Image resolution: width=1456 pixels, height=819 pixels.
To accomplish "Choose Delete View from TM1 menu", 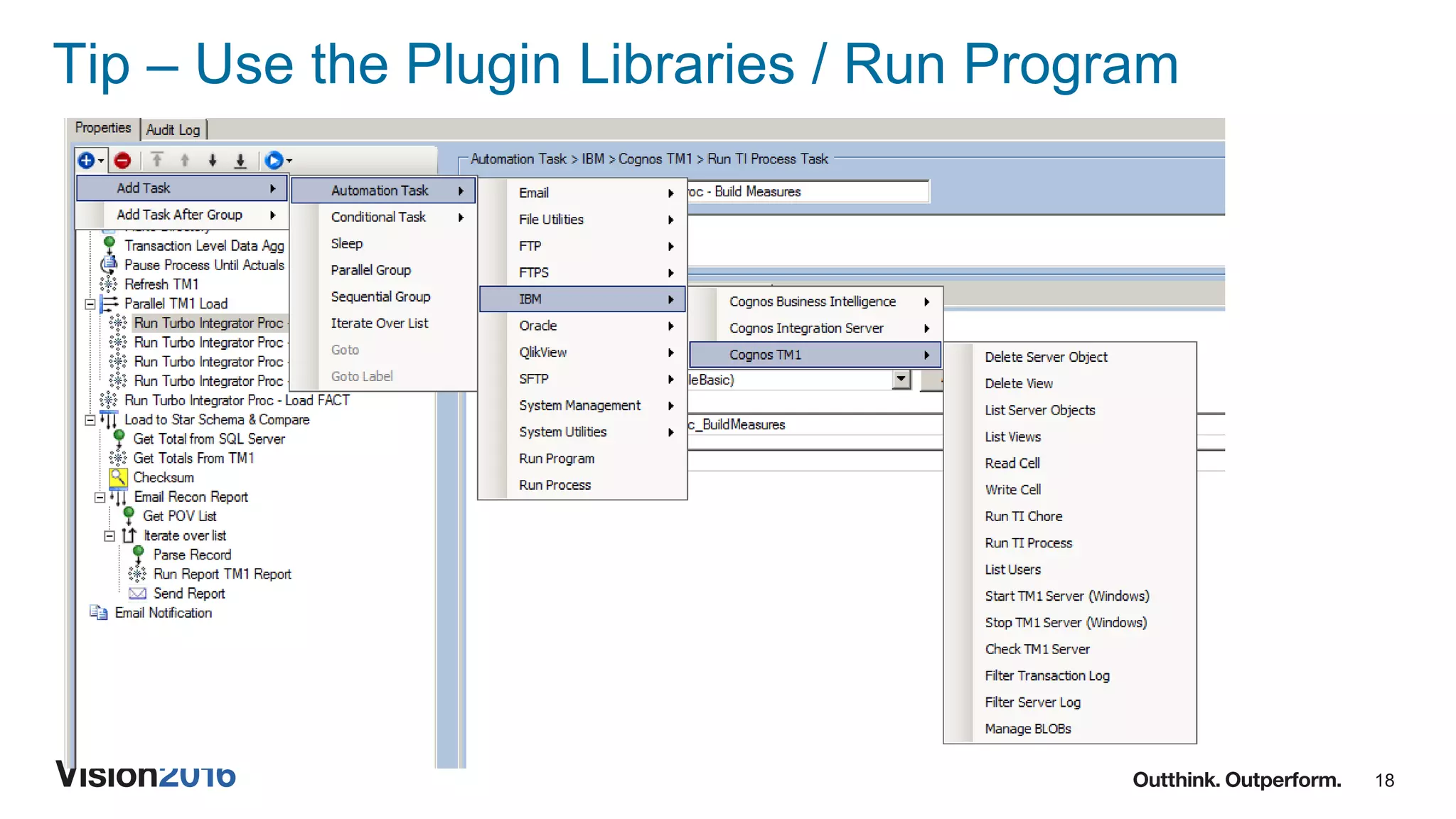I will [x=1070, y=383].
